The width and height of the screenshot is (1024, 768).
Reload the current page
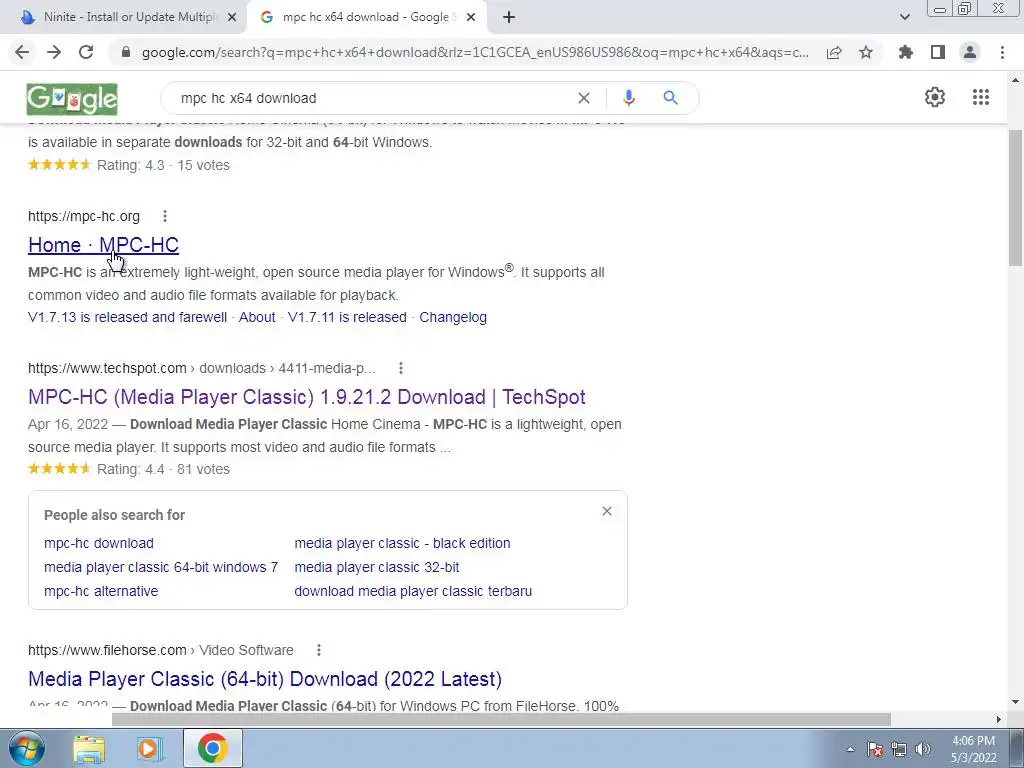86,52
